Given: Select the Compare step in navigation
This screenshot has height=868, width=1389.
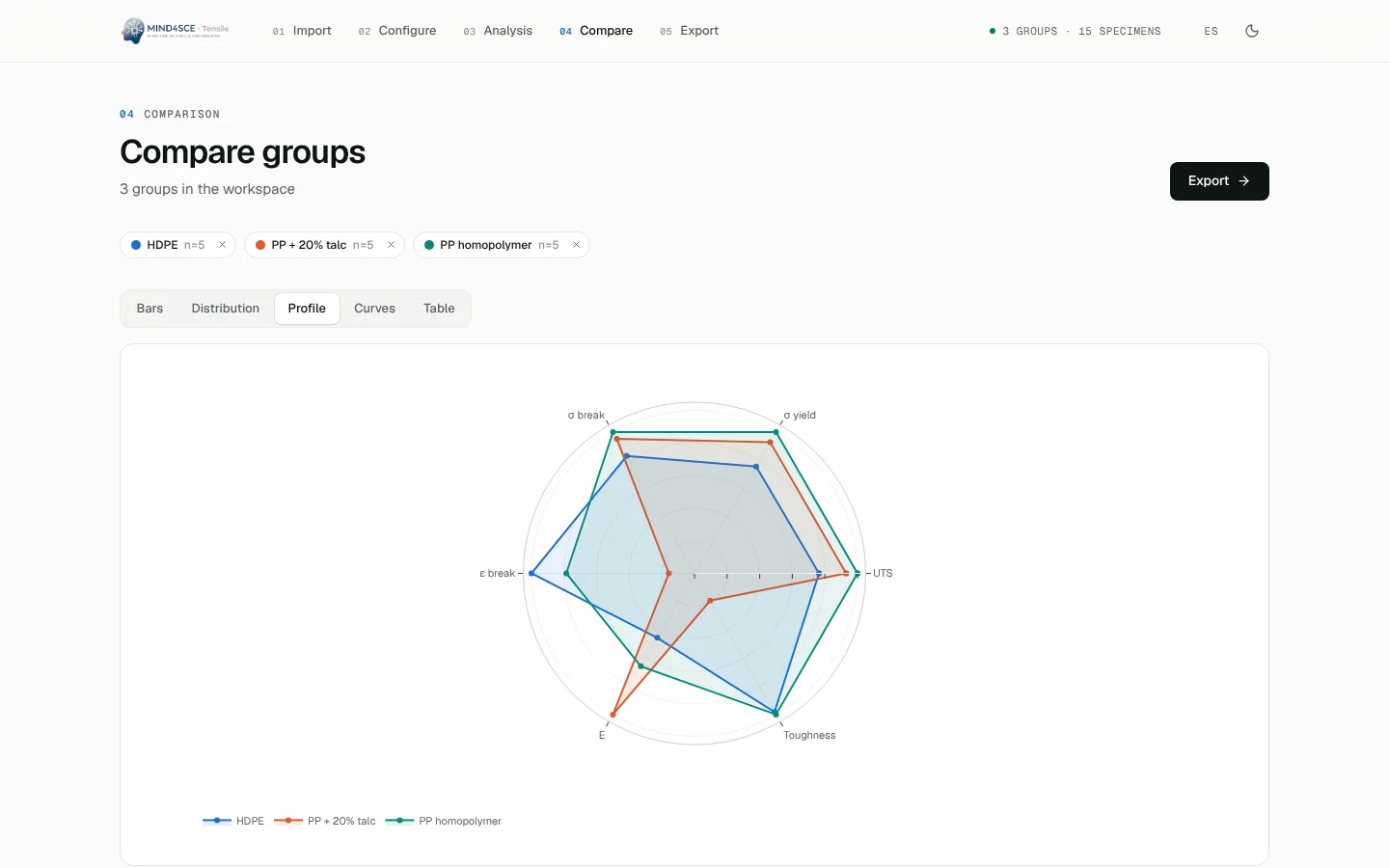Looking at the screenshot, I should [x=596, y=31].
